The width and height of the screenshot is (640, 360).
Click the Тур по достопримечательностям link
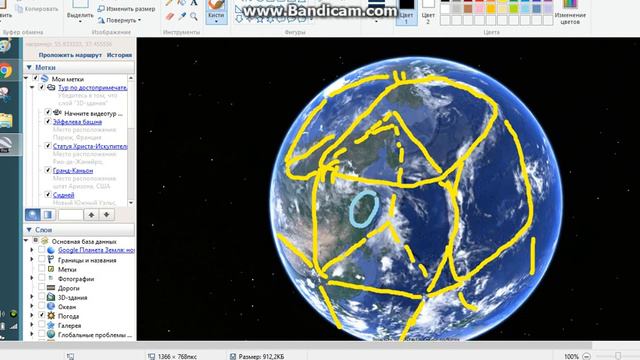tap(93, 87)
